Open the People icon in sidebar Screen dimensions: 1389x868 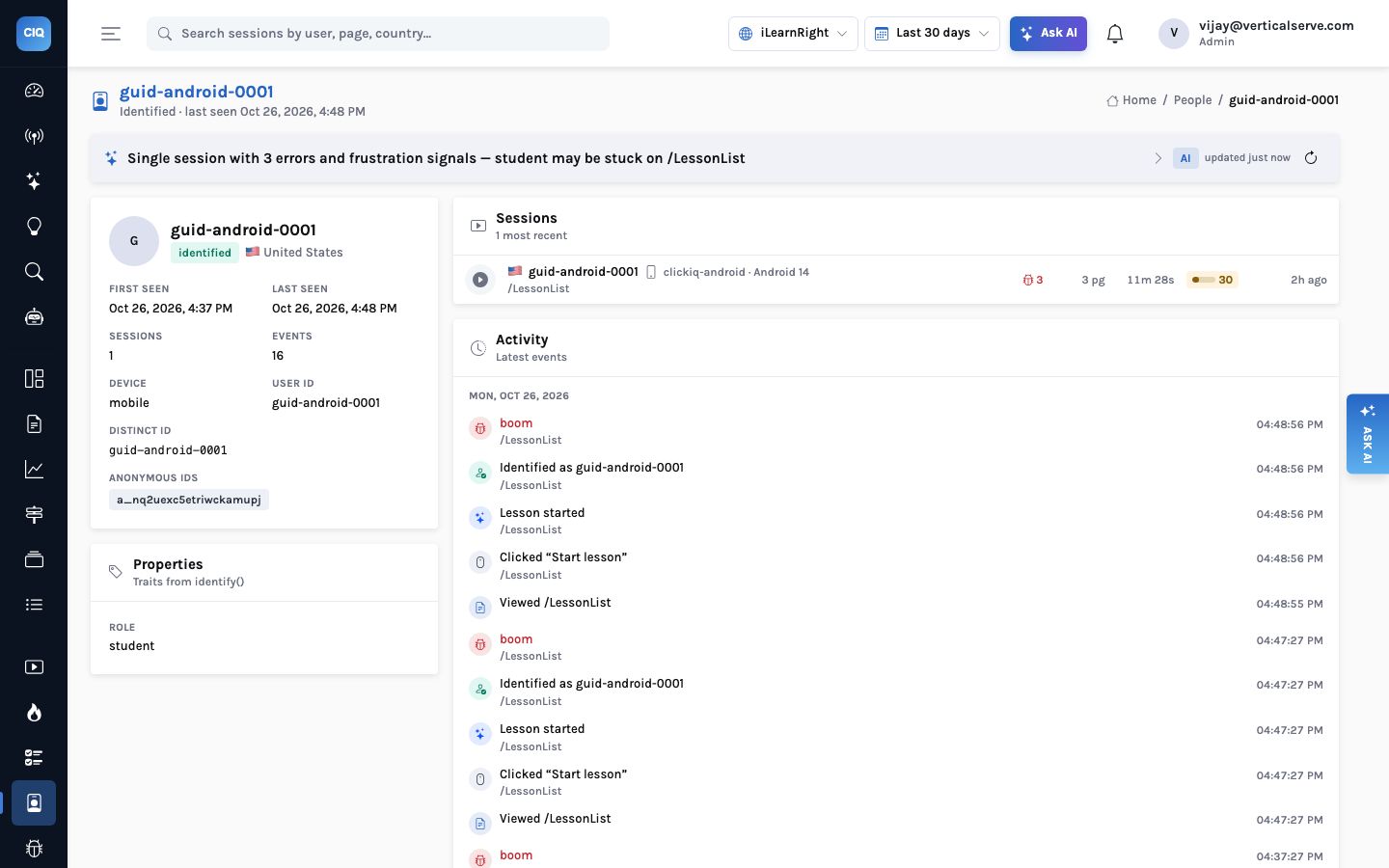pyautogui.click(x=34, y=802)
